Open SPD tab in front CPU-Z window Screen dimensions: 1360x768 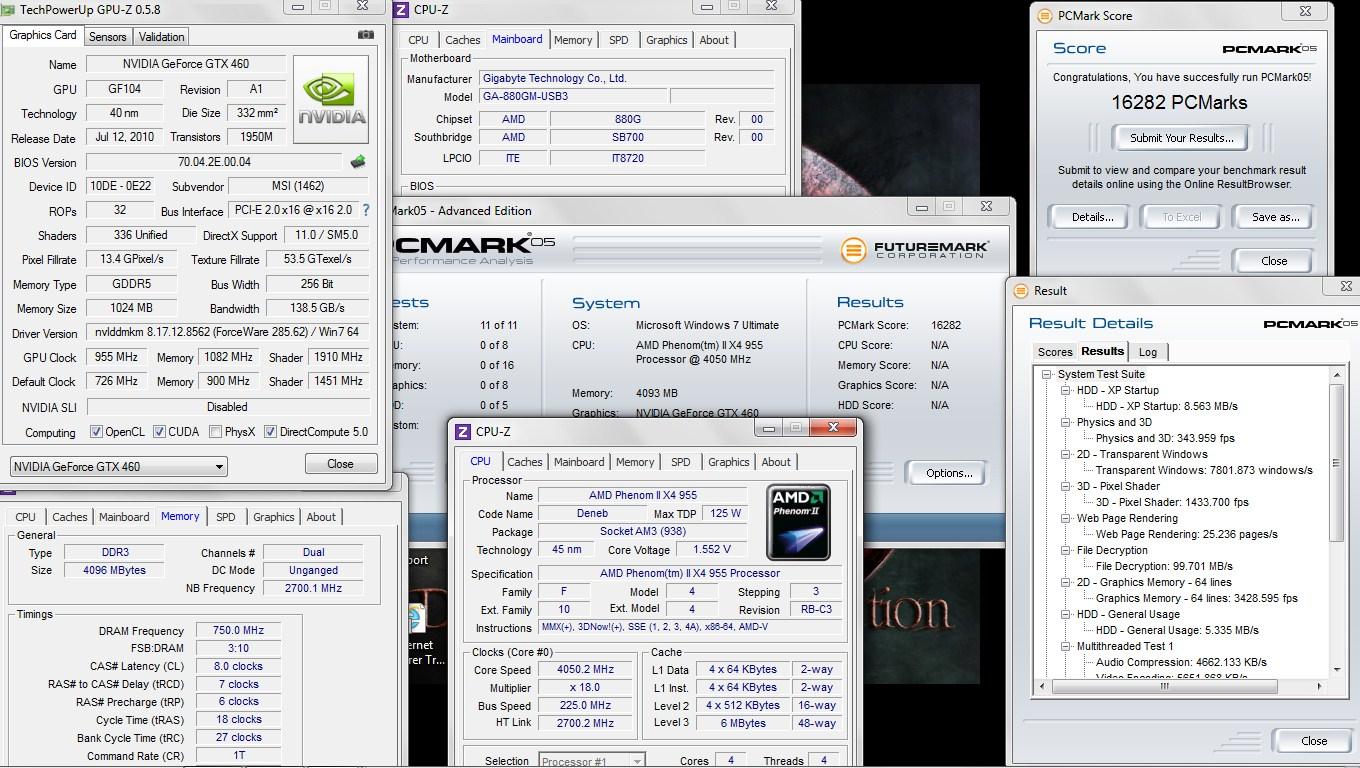681,462
